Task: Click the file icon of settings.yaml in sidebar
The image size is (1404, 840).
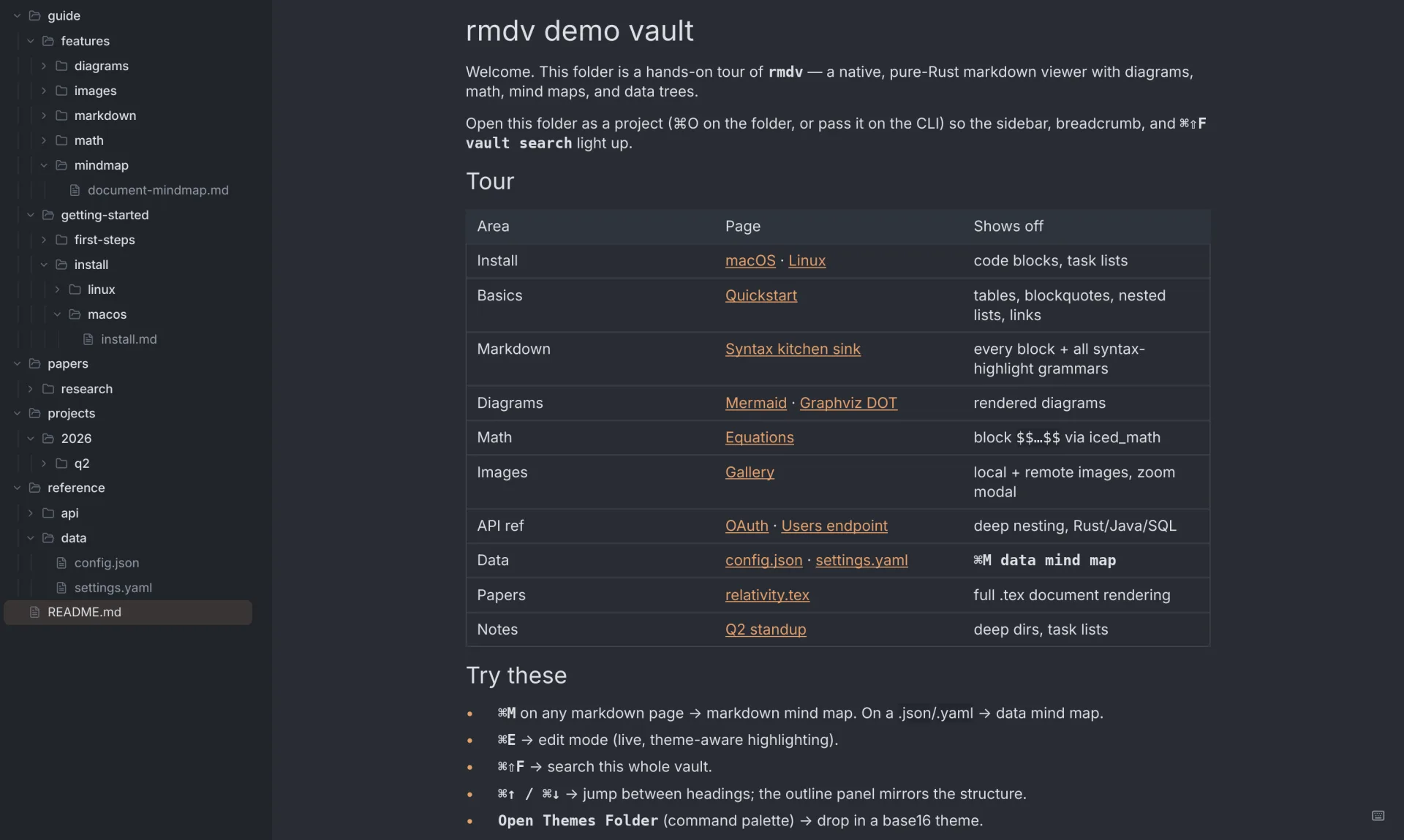Action: click(61, 588)
